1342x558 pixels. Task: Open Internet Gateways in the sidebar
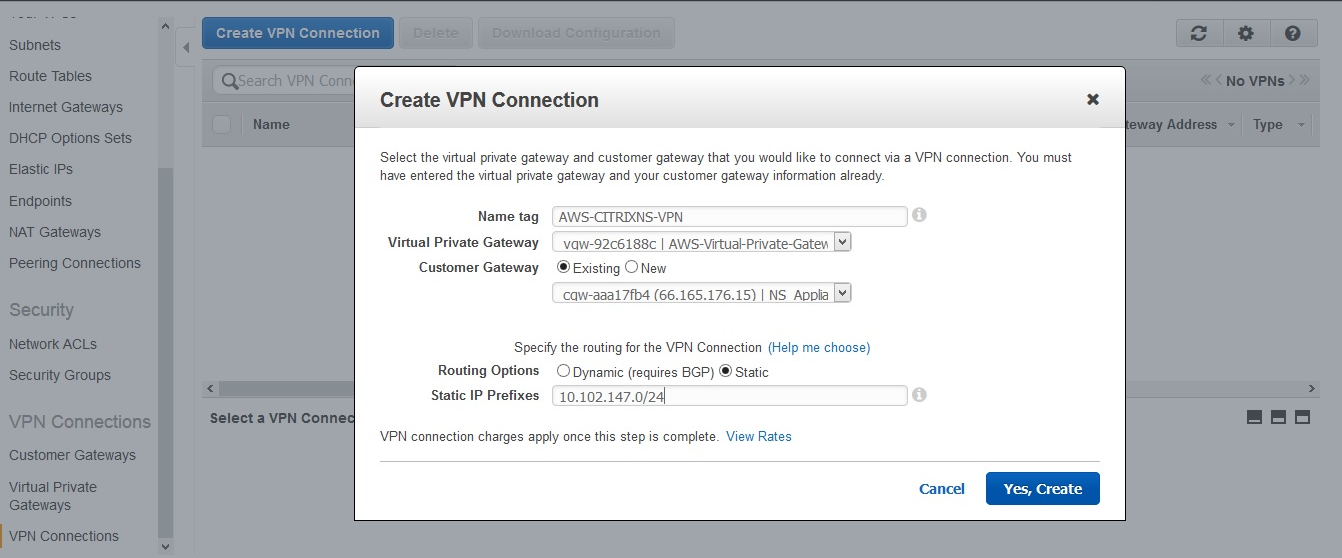click(66, 107)
